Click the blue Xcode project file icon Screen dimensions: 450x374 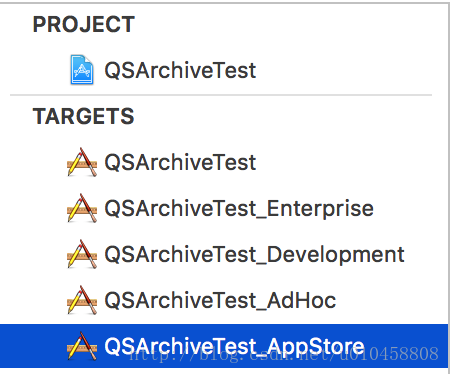pyautogui.click(x=82, y=70)
